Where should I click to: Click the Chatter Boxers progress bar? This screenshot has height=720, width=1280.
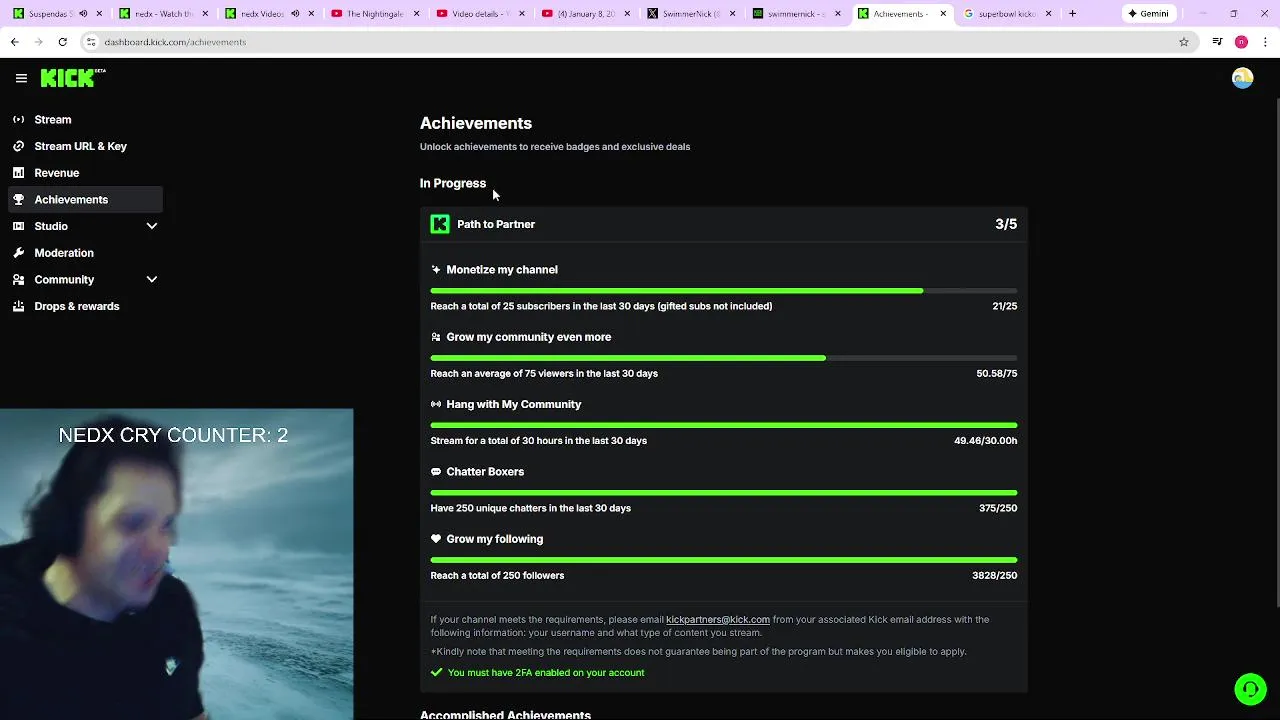point(724,493)
